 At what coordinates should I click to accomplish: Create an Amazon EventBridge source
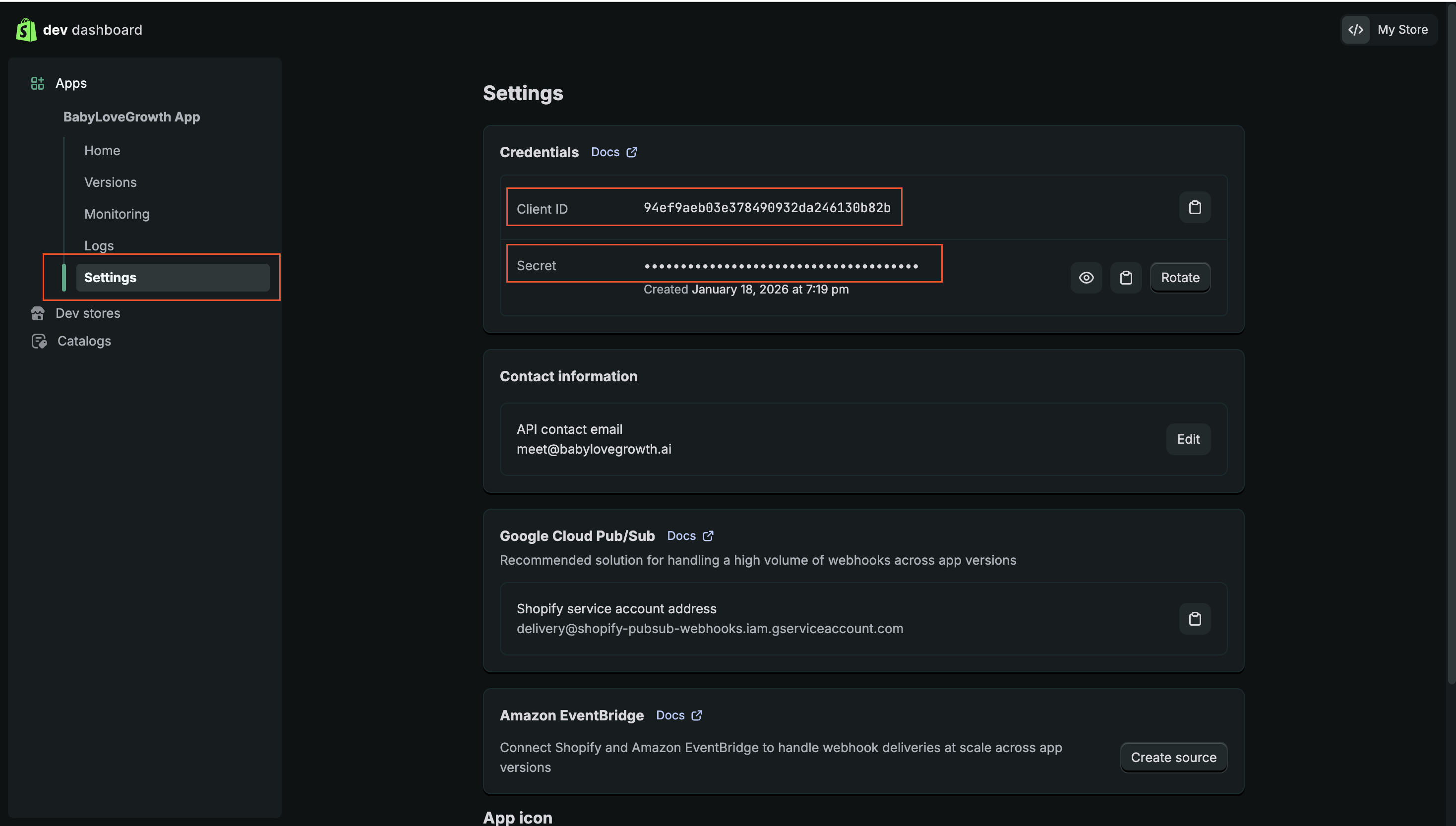point(1173,758)
